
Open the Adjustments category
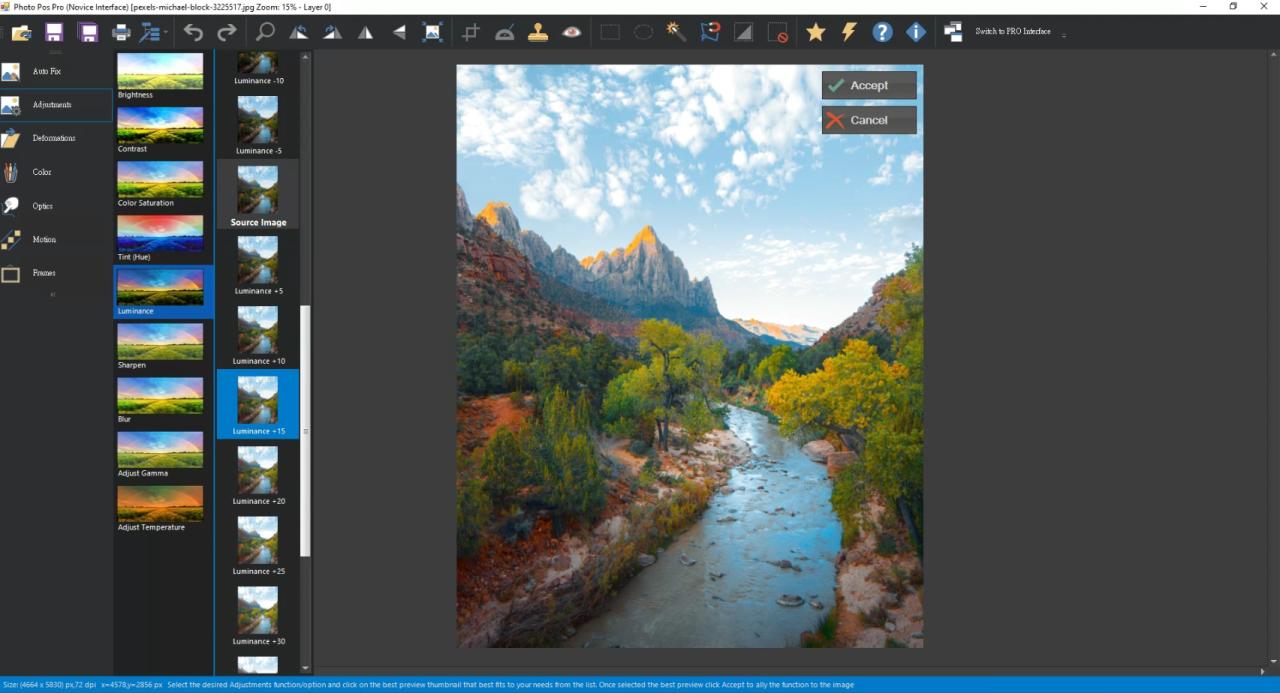tap(56, 105)
